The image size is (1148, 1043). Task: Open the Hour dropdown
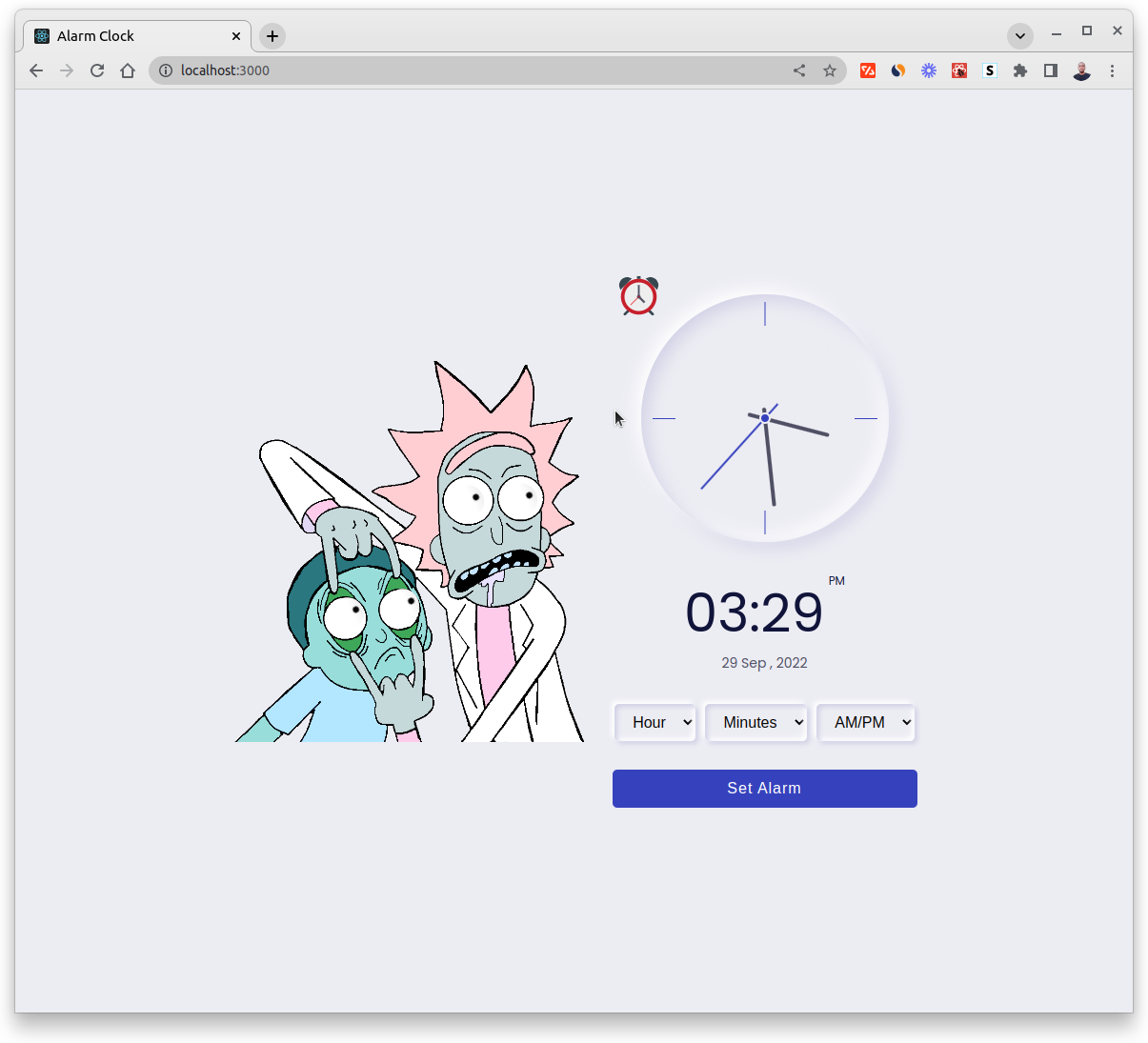tap(655, 722)
